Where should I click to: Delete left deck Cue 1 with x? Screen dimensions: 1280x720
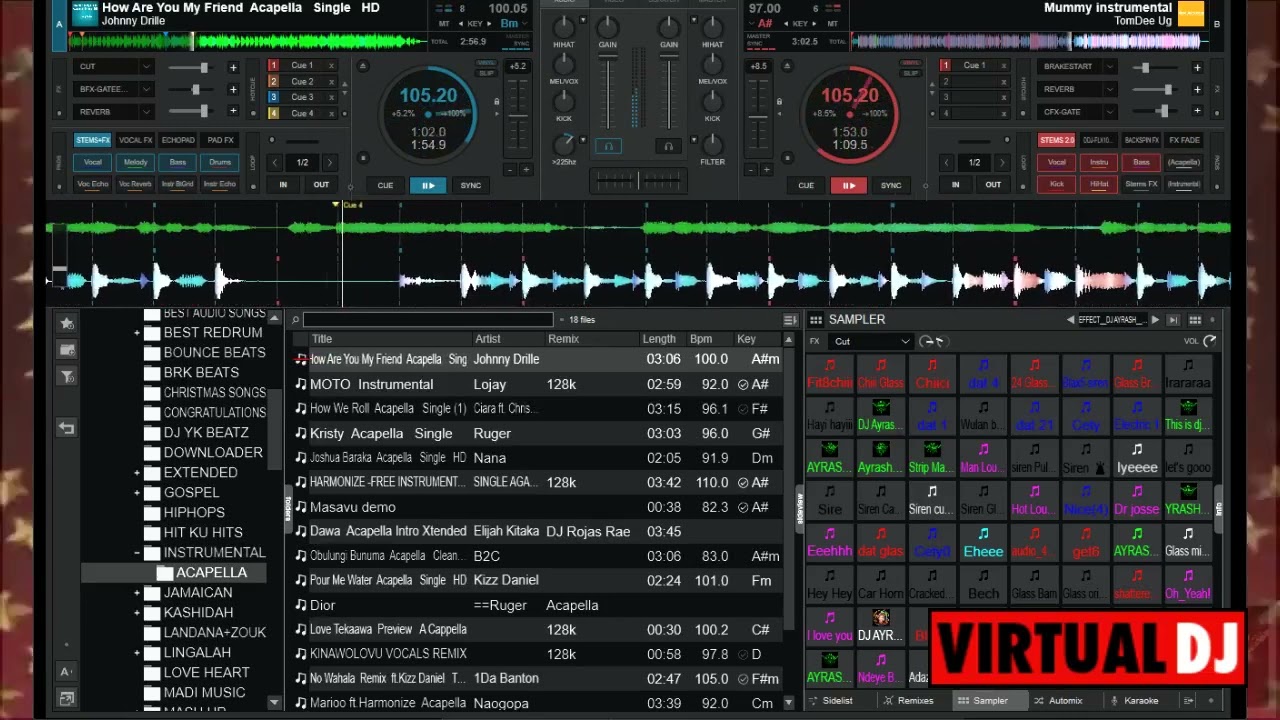coord(331,66)
